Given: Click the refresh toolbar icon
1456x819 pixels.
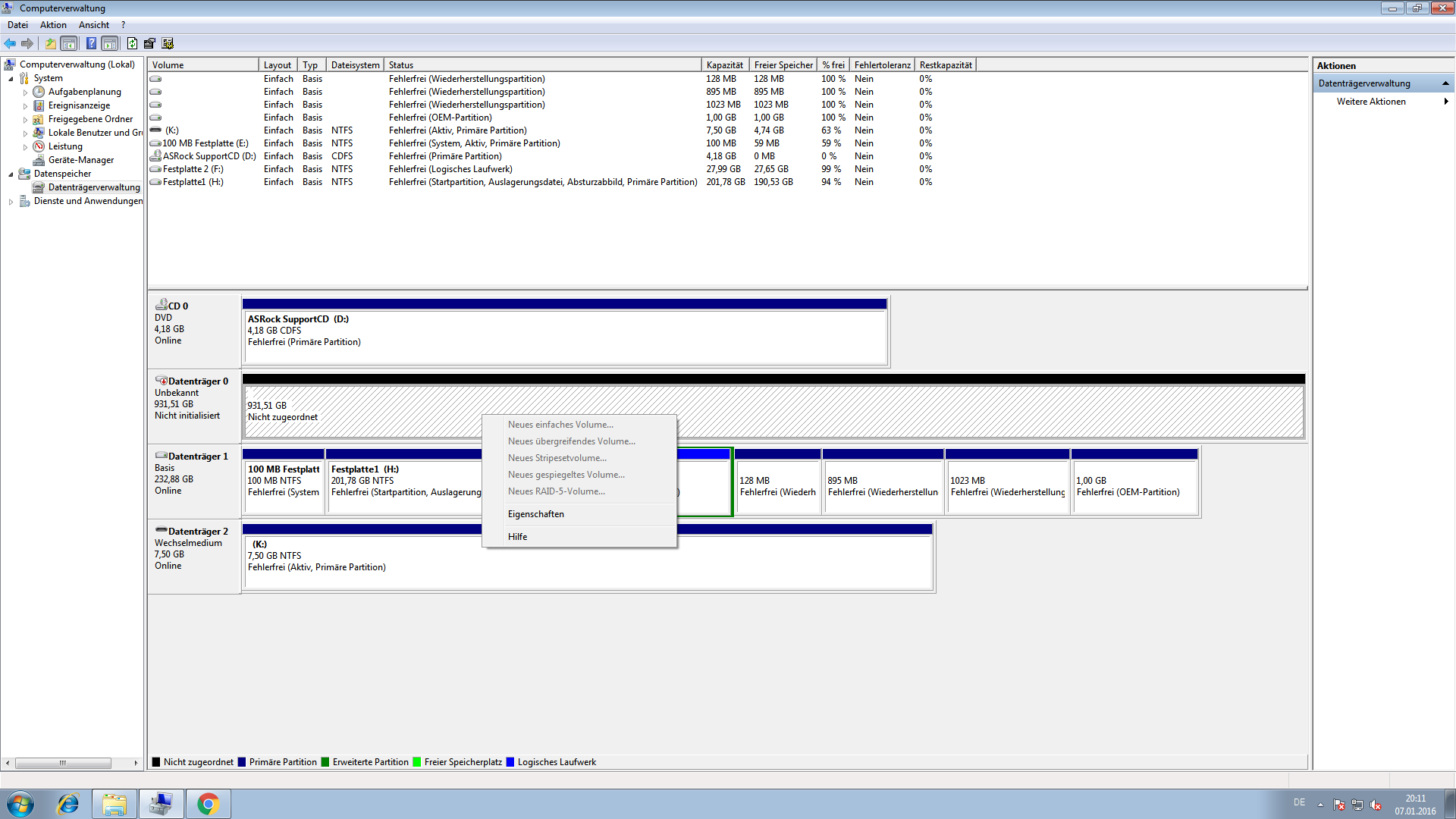Looking at the screenshot, I should click(132, 43).
